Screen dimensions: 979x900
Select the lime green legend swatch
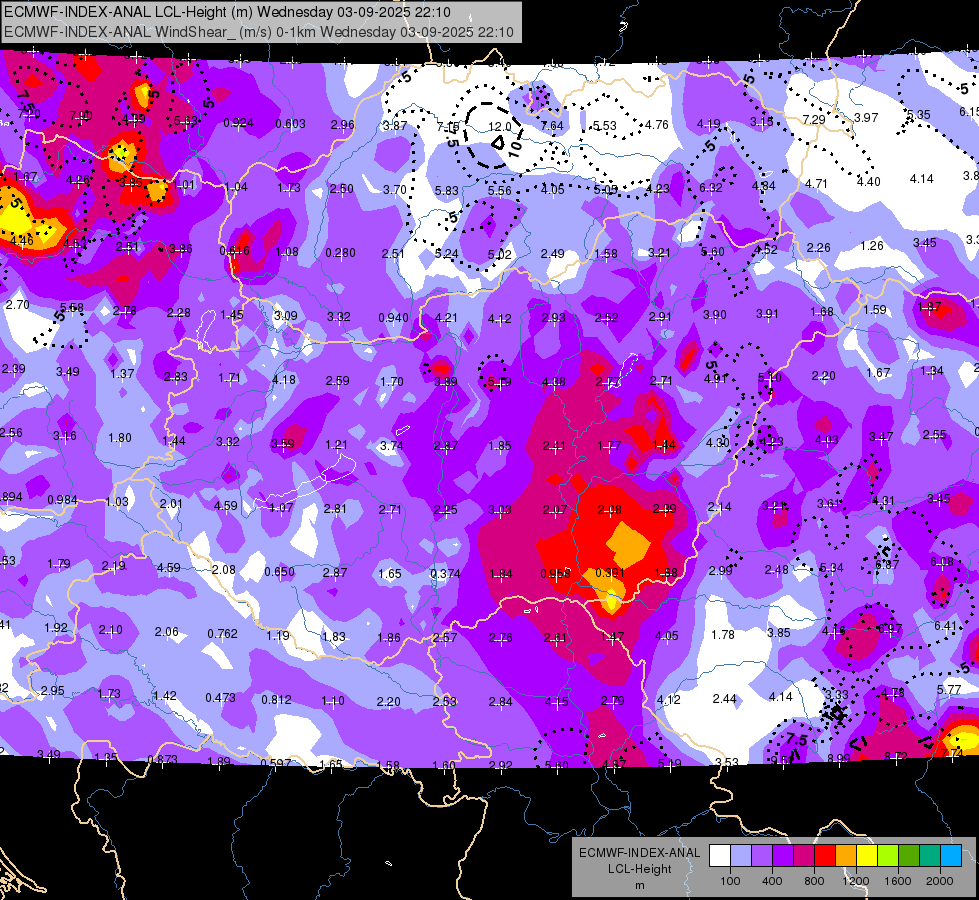(x=888, y=856)
